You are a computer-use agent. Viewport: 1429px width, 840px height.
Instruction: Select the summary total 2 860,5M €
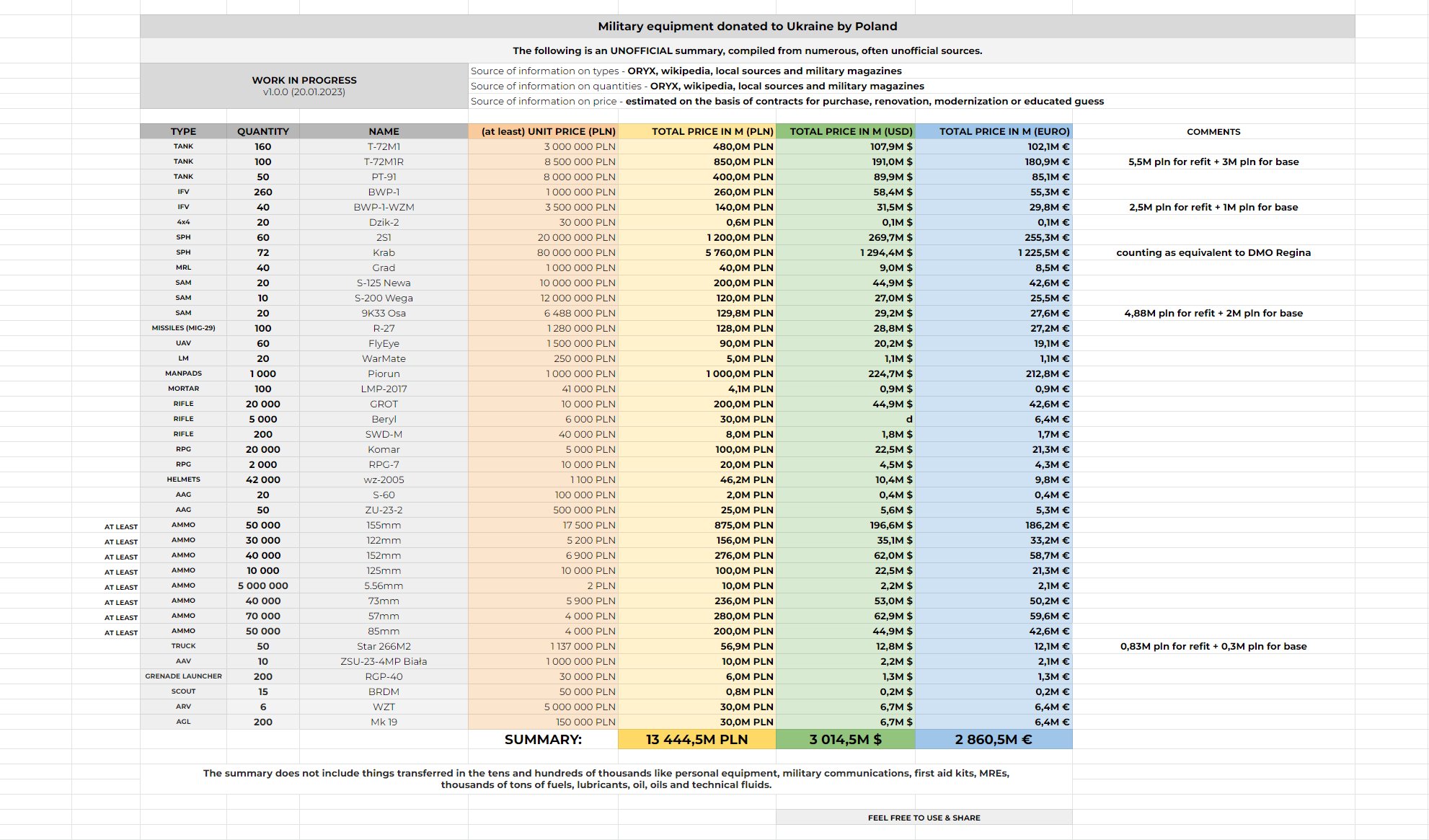(994, 739)
